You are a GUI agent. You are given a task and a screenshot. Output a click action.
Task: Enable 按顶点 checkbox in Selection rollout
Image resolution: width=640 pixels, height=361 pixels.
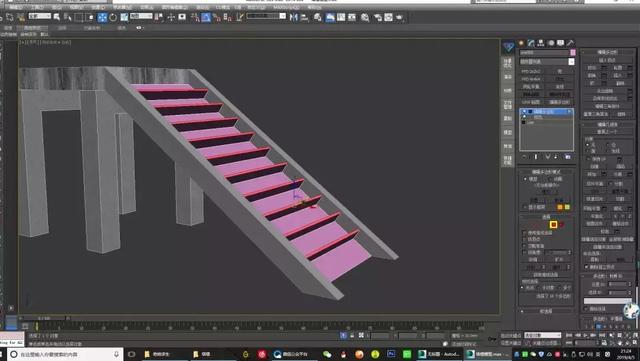[524, 239]
